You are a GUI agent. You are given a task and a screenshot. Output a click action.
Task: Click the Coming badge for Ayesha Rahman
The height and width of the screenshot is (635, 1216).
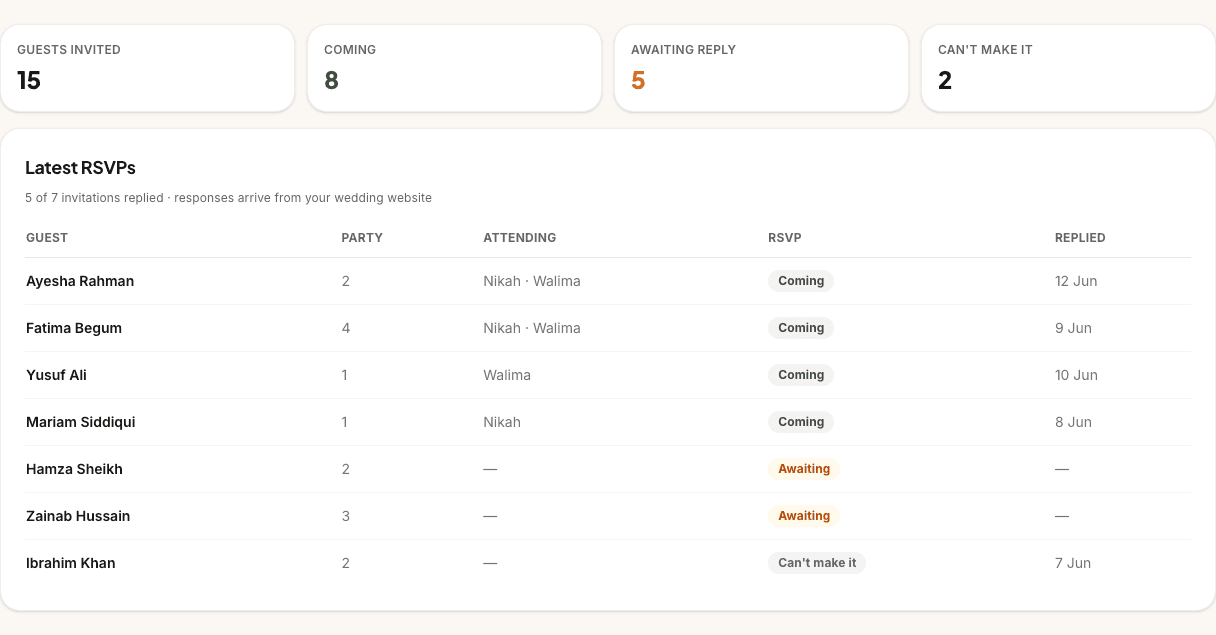click(x=801, y=281)
